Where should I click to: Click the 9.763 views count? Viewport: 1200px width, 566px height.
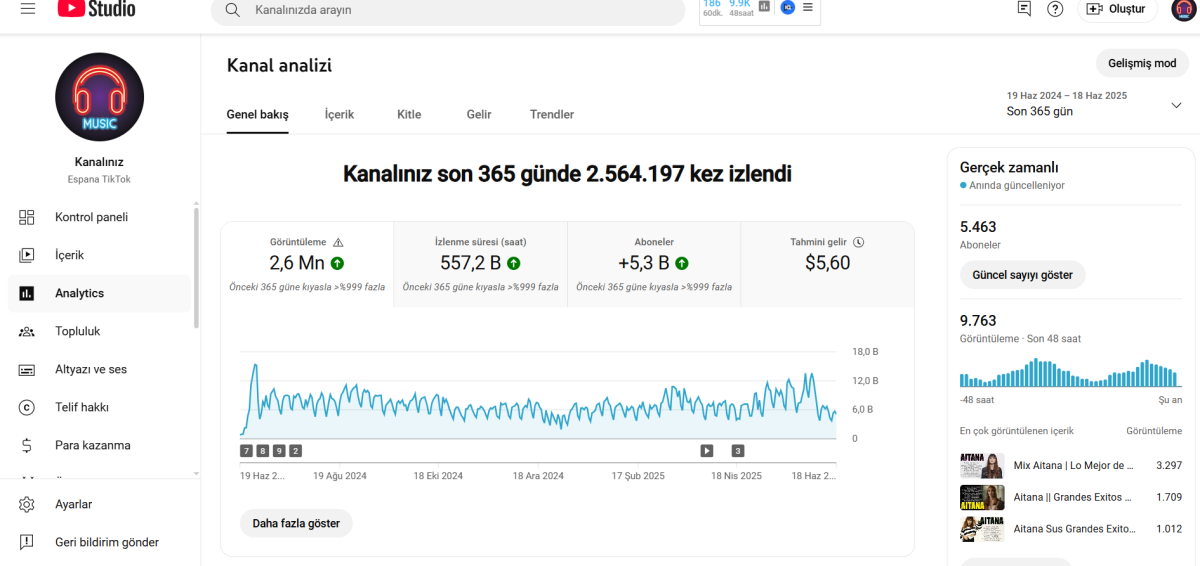tap(978, 321)
